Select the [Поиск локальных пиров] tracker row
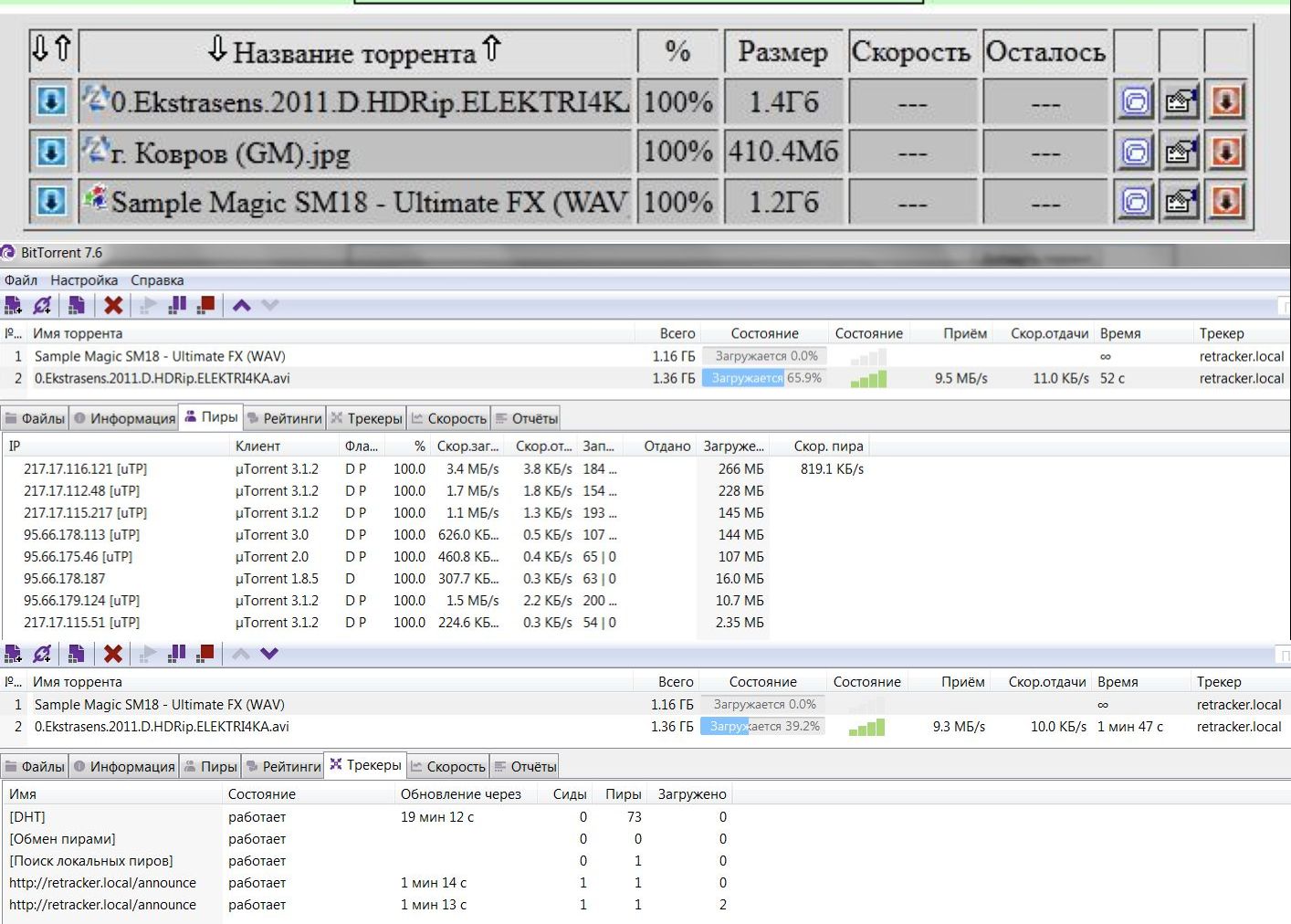The height and width of the screenshot is (924, 1291). [x=368, y=861]
